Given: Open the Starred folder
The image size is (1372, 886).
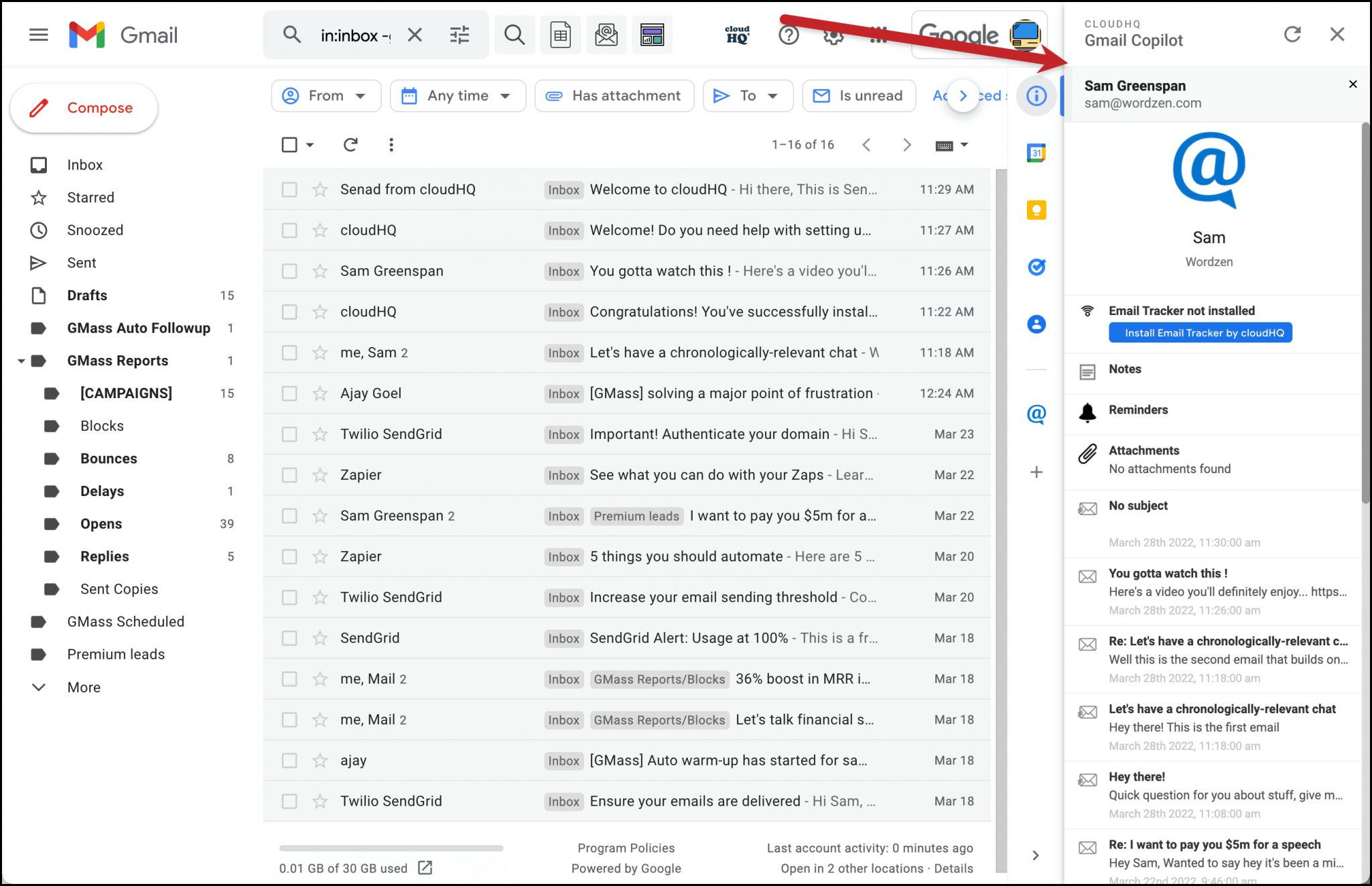Looking at the screenshot, I should point(90,198).
